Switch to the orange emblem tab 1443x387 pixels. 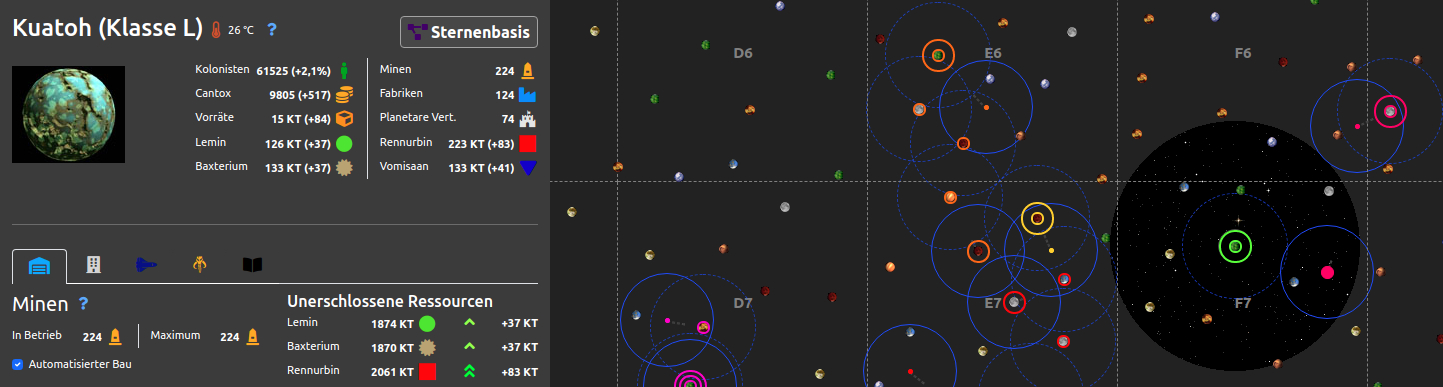[x=200, y=265]
